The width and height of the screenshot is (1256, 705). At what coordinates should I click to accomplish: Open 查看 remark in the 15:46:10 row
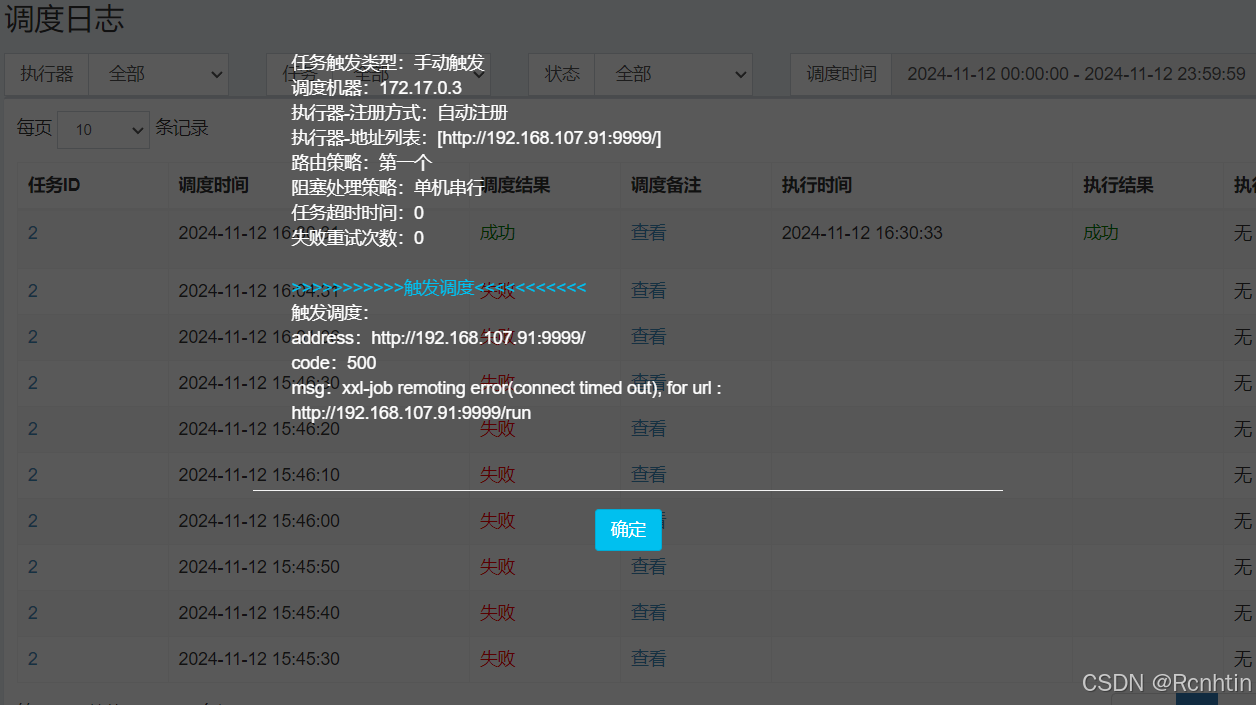648,474
